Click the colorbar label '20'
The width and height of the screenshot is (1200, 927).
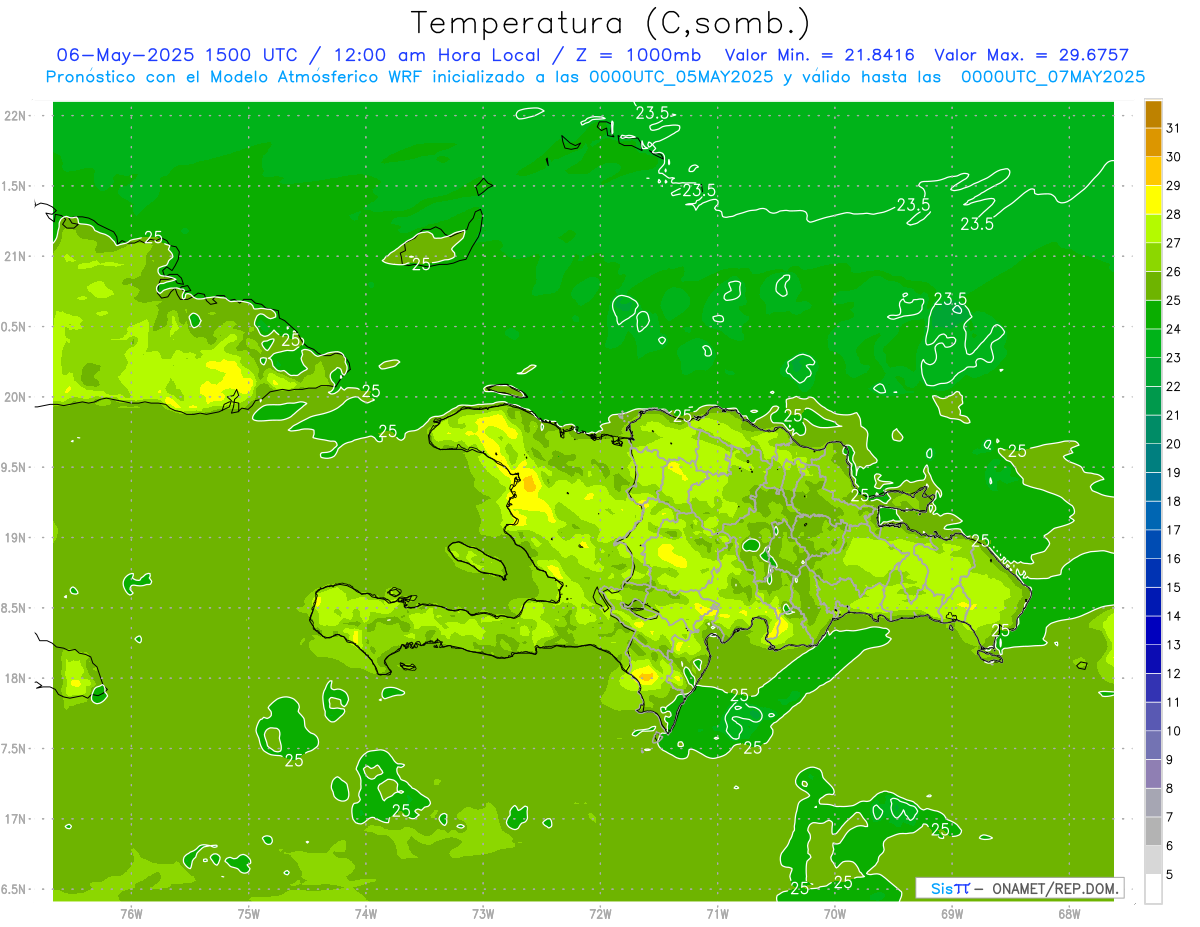pyautogui.click(x=1174, y=444)
